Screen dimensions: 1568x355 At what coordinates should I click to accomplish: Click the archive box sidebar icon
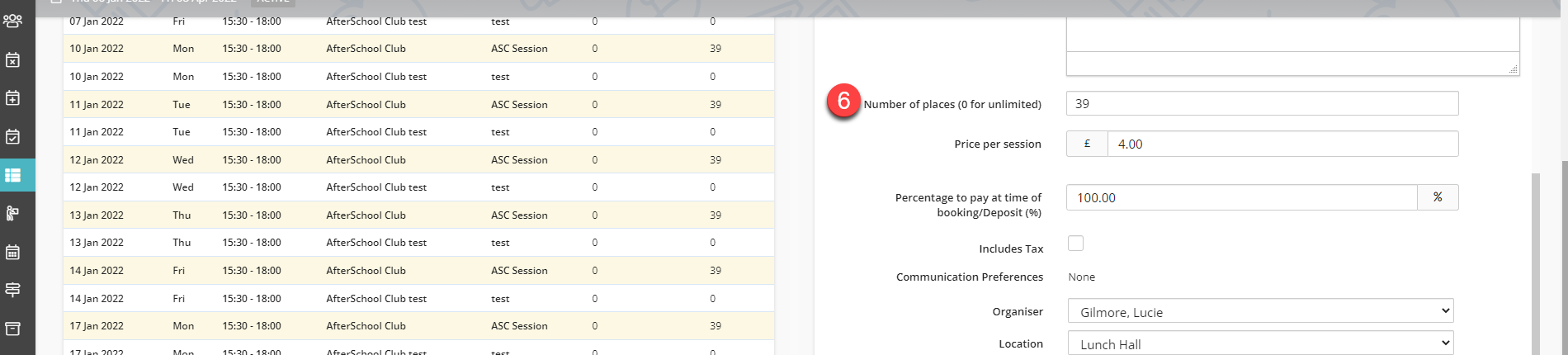(x=13, y=329)
